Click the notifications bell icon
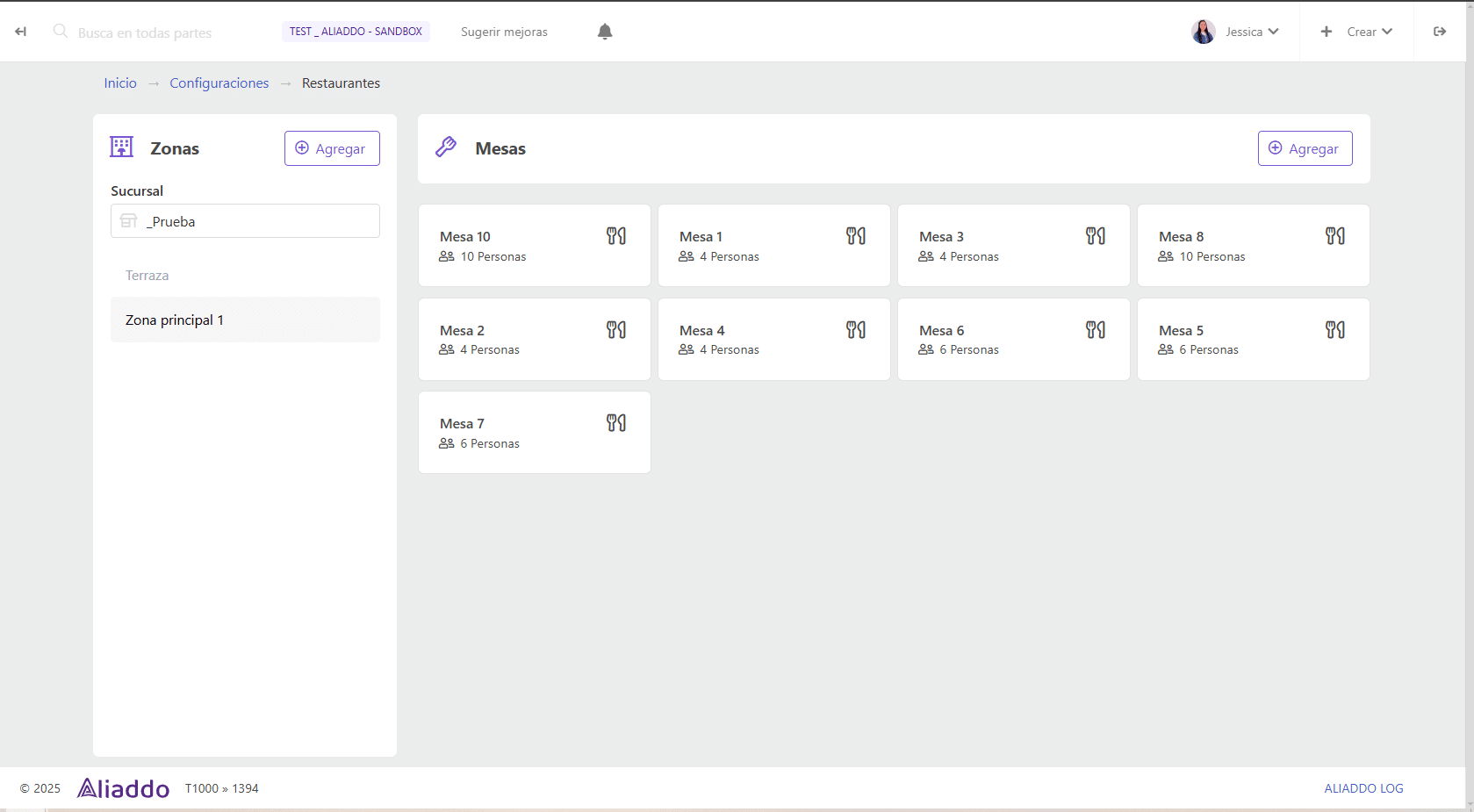Screen dimensions: 1474x812 pos(604,32)
